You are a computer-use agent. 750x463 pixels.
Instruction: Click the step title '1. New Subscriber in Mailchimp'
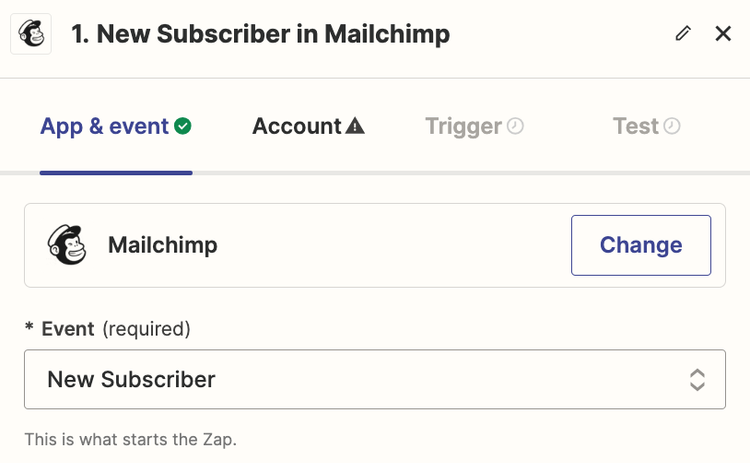(260, 34)
